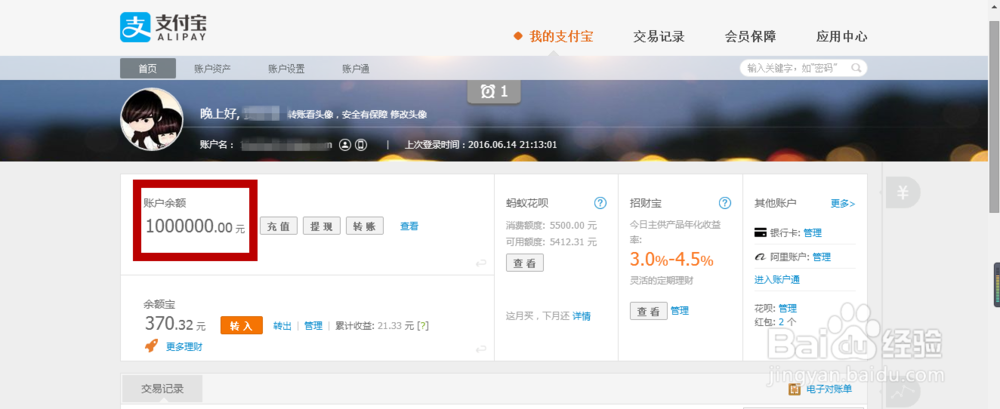Viewport: 1000px width, 409px height.
Task: Click the account balance 1000000.00 元
Action: click(x=195, y=227)
